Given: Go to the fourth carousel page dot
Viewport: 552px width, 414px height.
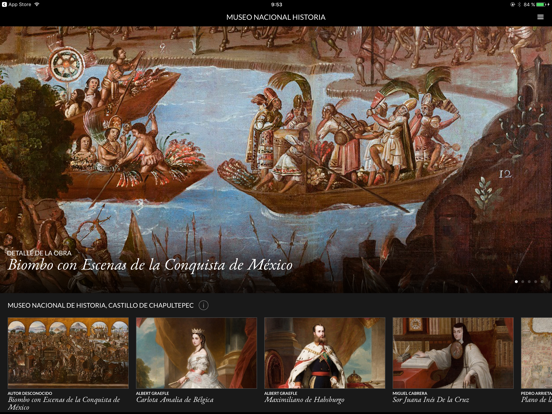Looking at the screenshot, I should [535, 282].
